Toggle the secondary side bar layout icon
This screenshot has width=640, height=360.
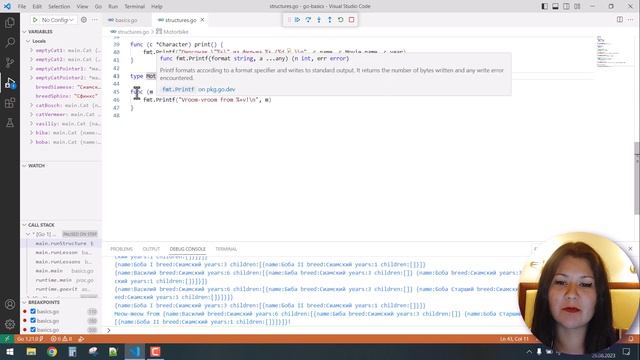[x=567, y=6]
